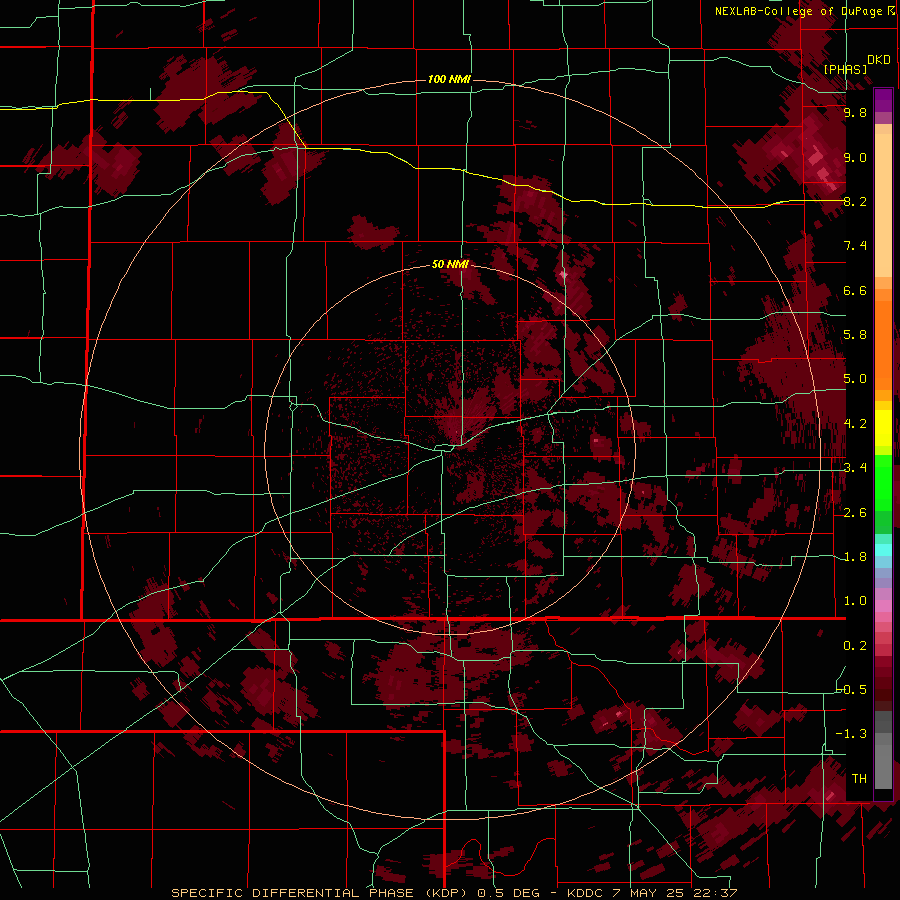Click the purple segment atop the color bar

click(x=883, y=100)
